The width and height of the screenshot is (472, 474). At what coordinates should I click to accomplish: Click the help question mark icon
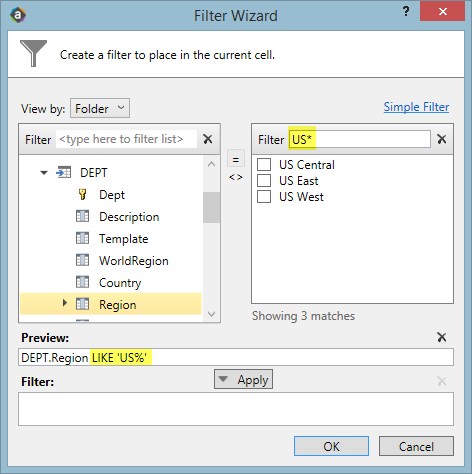point(406,12)
